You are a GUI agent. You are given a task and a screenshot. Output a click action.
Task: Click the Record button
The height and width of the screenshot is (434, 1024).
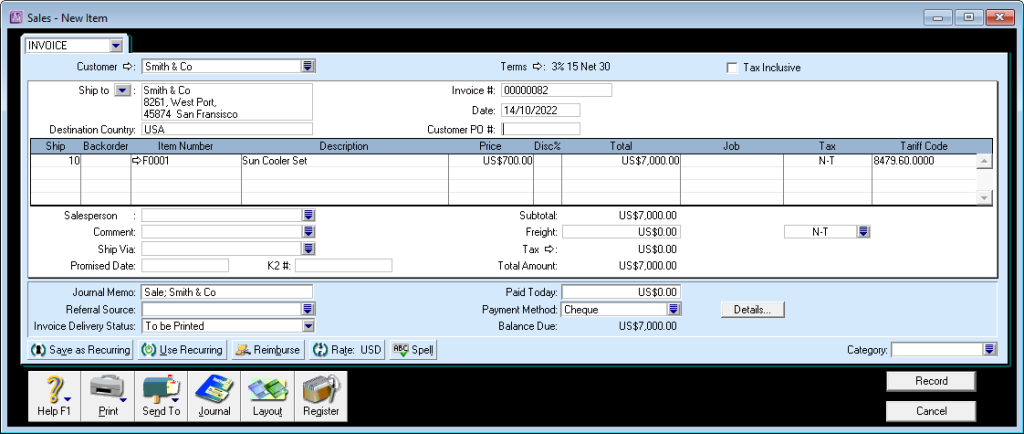[930, 381]
